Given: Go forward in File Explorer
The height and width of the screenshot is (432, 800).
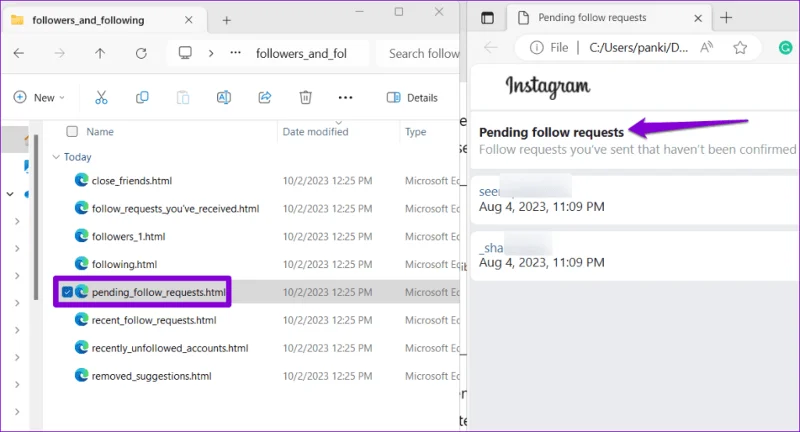Looking at the screenshot, I should click(x=59, y=53).
